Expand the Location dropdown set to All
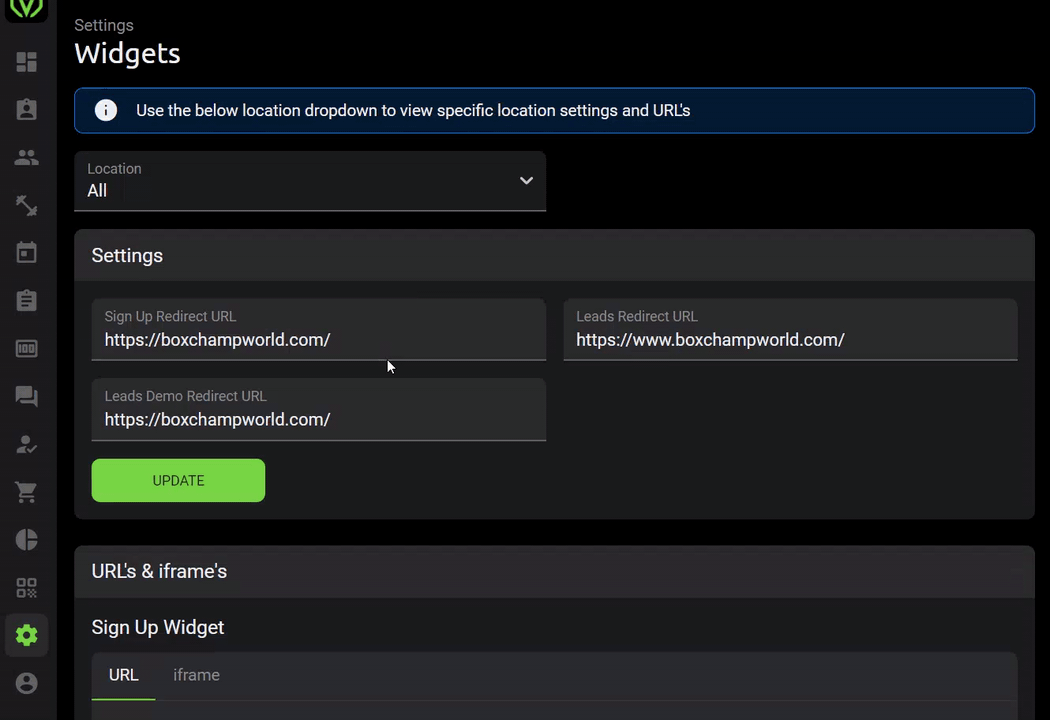 tap(310, 181)
